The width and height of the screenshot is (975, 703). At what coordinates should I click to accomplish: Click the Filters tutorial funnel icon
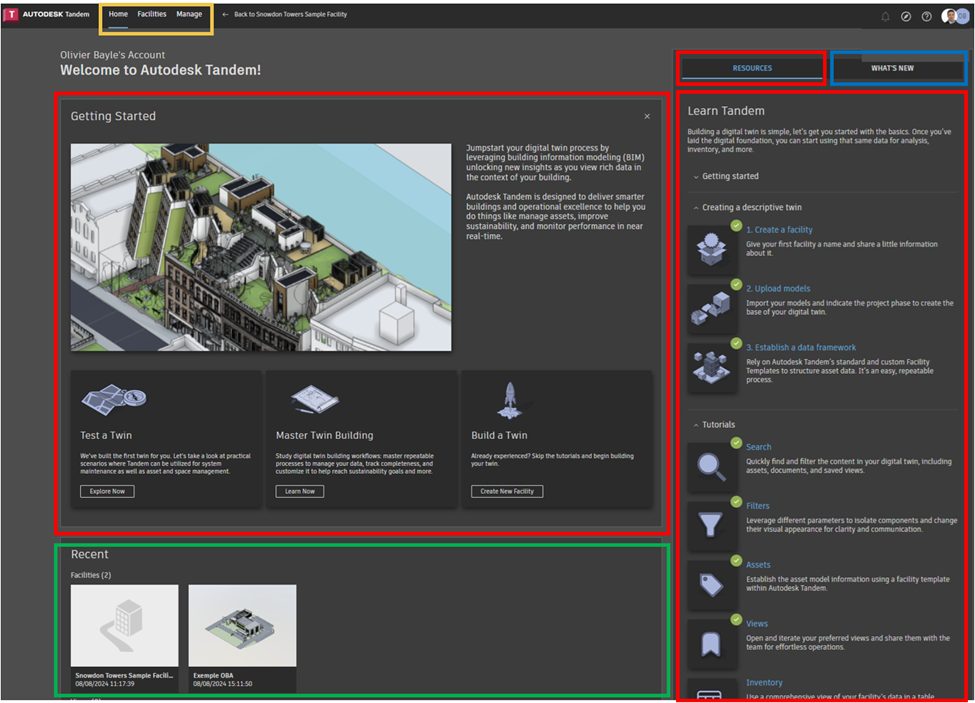click(711, 525)
